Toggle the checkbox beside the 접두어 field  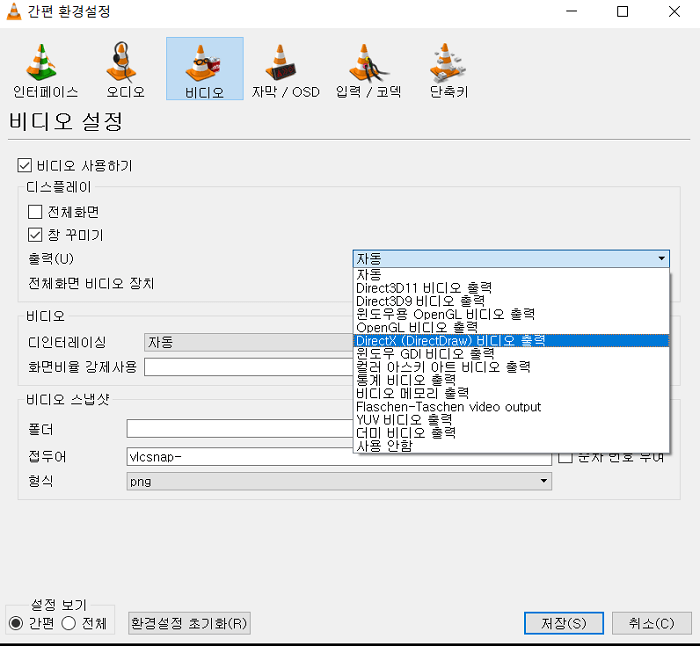(565, 457)
